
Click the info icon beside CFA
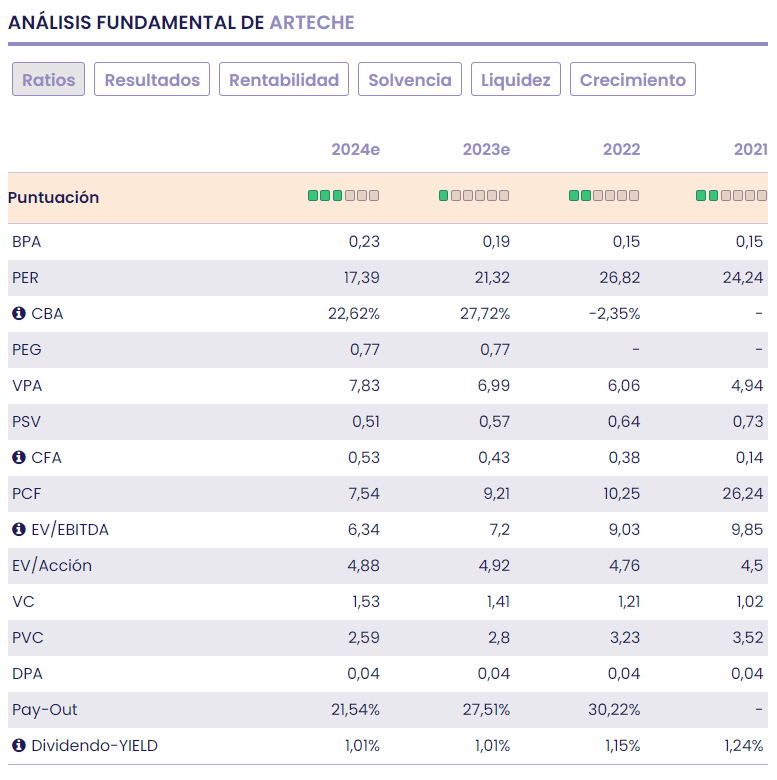tap(19, 458)
